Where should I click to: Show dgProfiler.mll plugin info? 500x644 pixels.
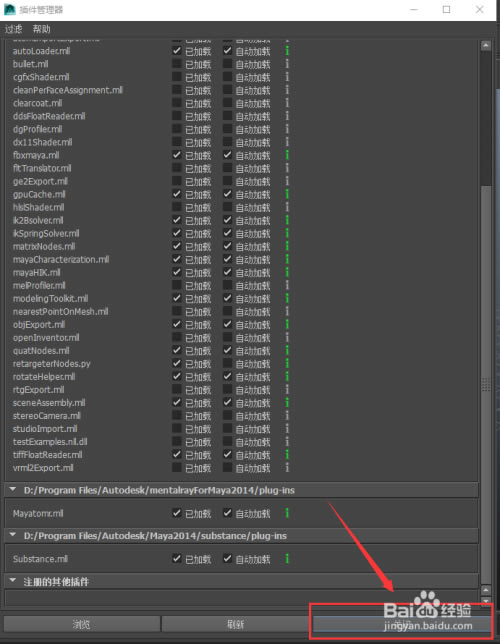(287, 129)
